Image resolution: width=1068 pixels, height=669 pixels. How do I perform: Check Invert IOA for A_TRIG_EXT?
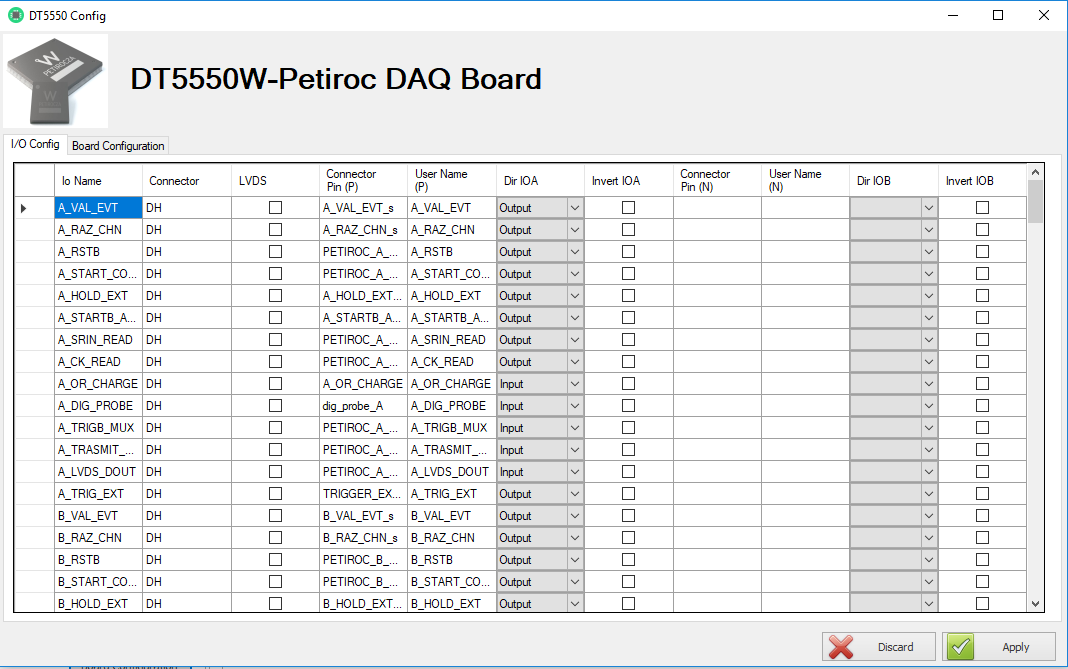pyautogui.click(x=629, y=494)
